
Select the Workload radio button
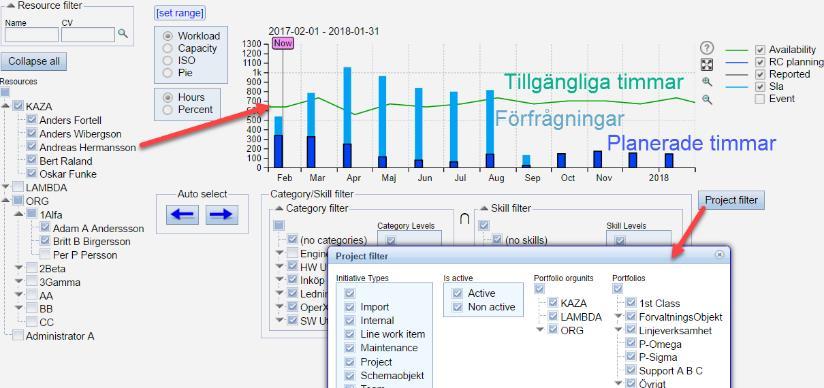click(168, 36)
